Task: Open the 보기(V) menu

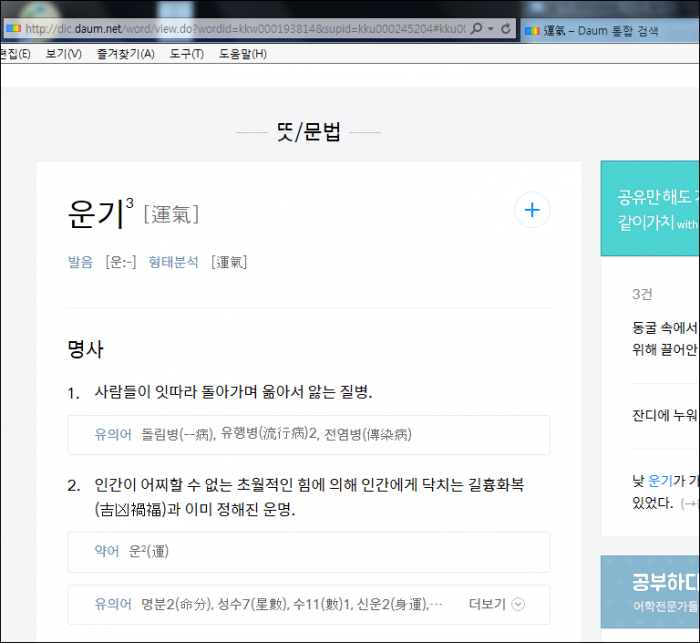Action: click(x=63, y=54)
